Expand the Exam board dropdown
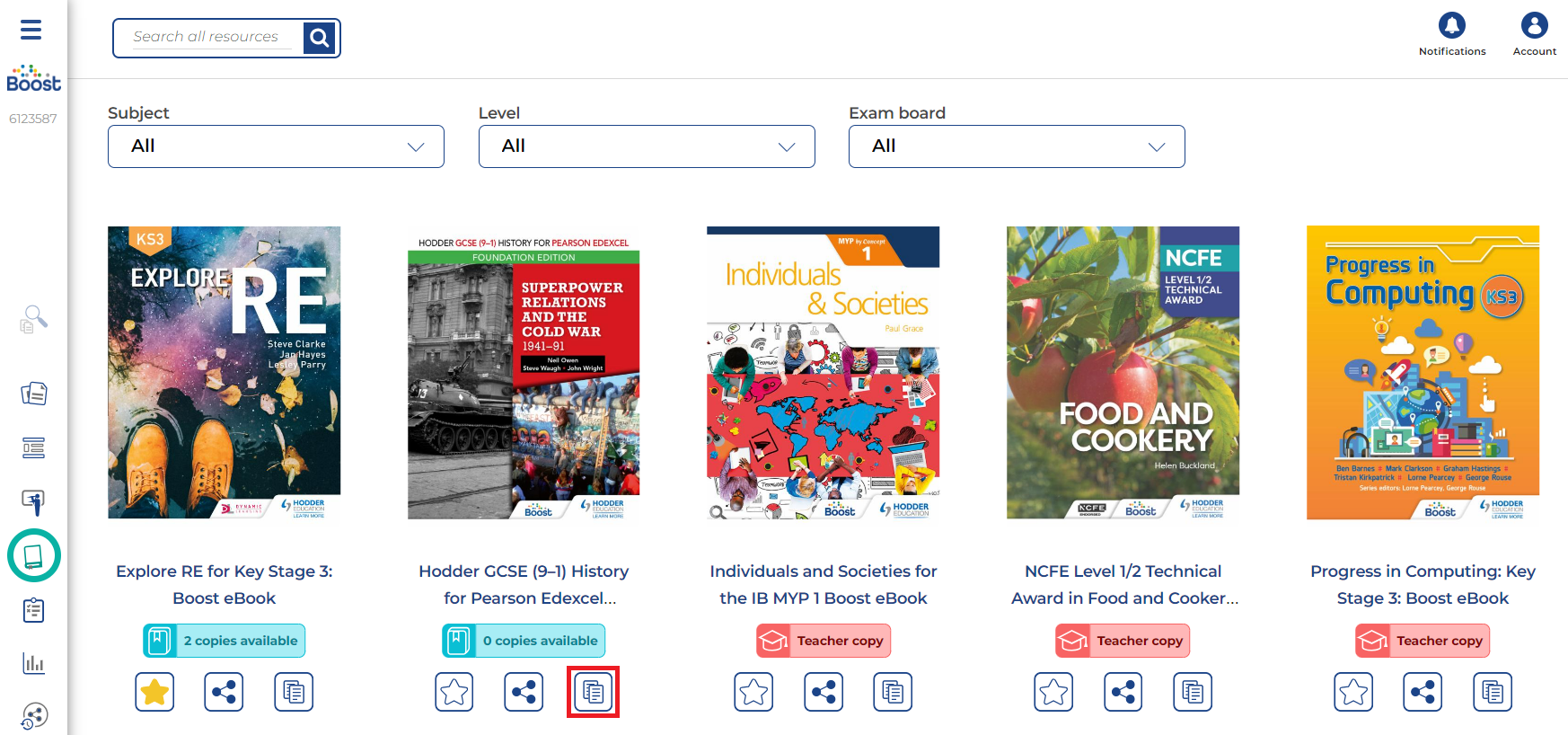The image size is (1568, 735). [1016, 146]
